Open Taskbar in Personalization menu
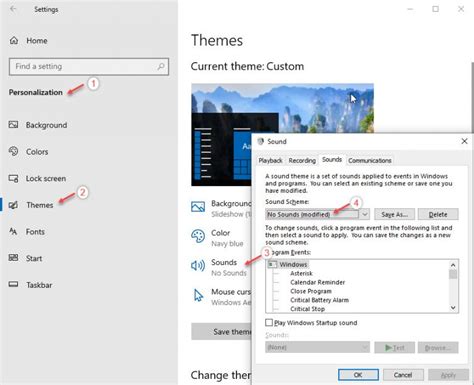 [x=39, y=285]
